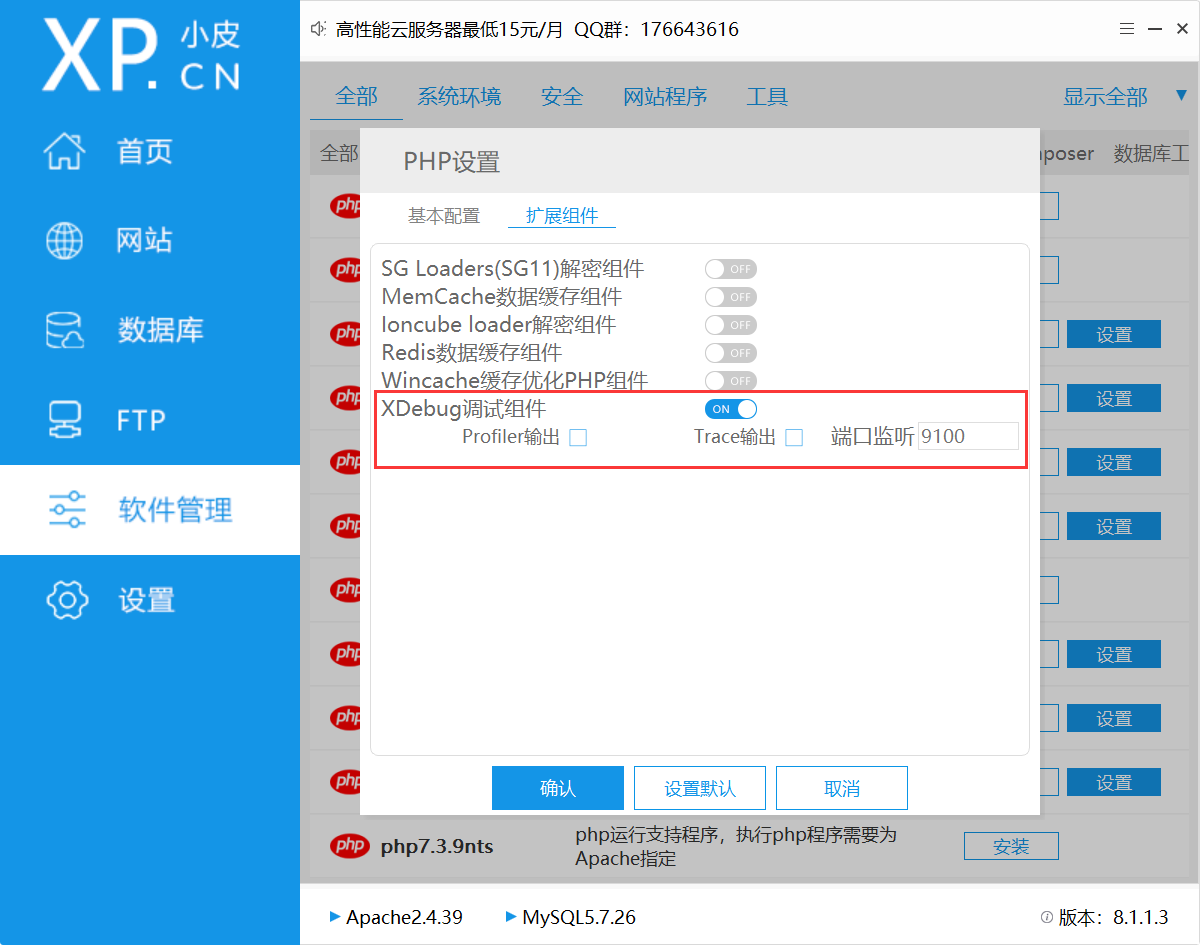Viewport: 1200px width, 945px height.
Task: Open 数据库 in the sidebar
Action: point(150,331)
